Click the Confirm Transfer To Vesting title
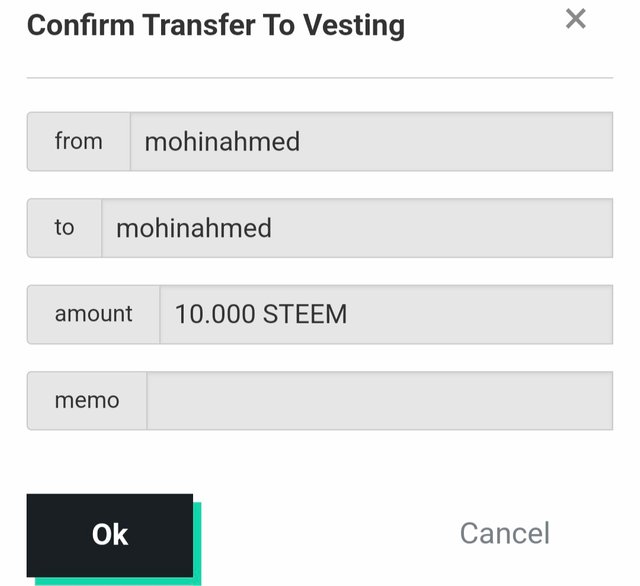640x586 pixels. pyautogui.click(x=216, y=26)
